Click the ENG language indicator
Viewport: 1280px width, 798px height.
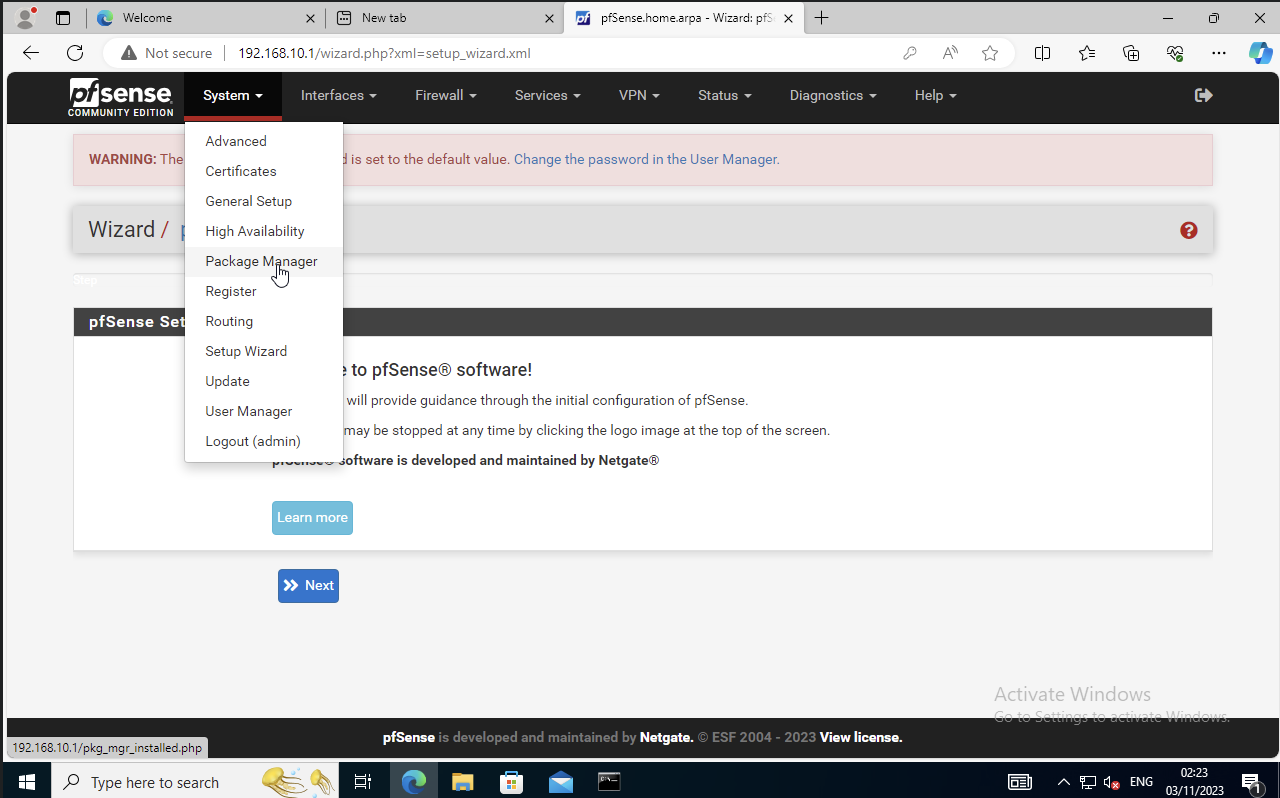point(1141,782)
